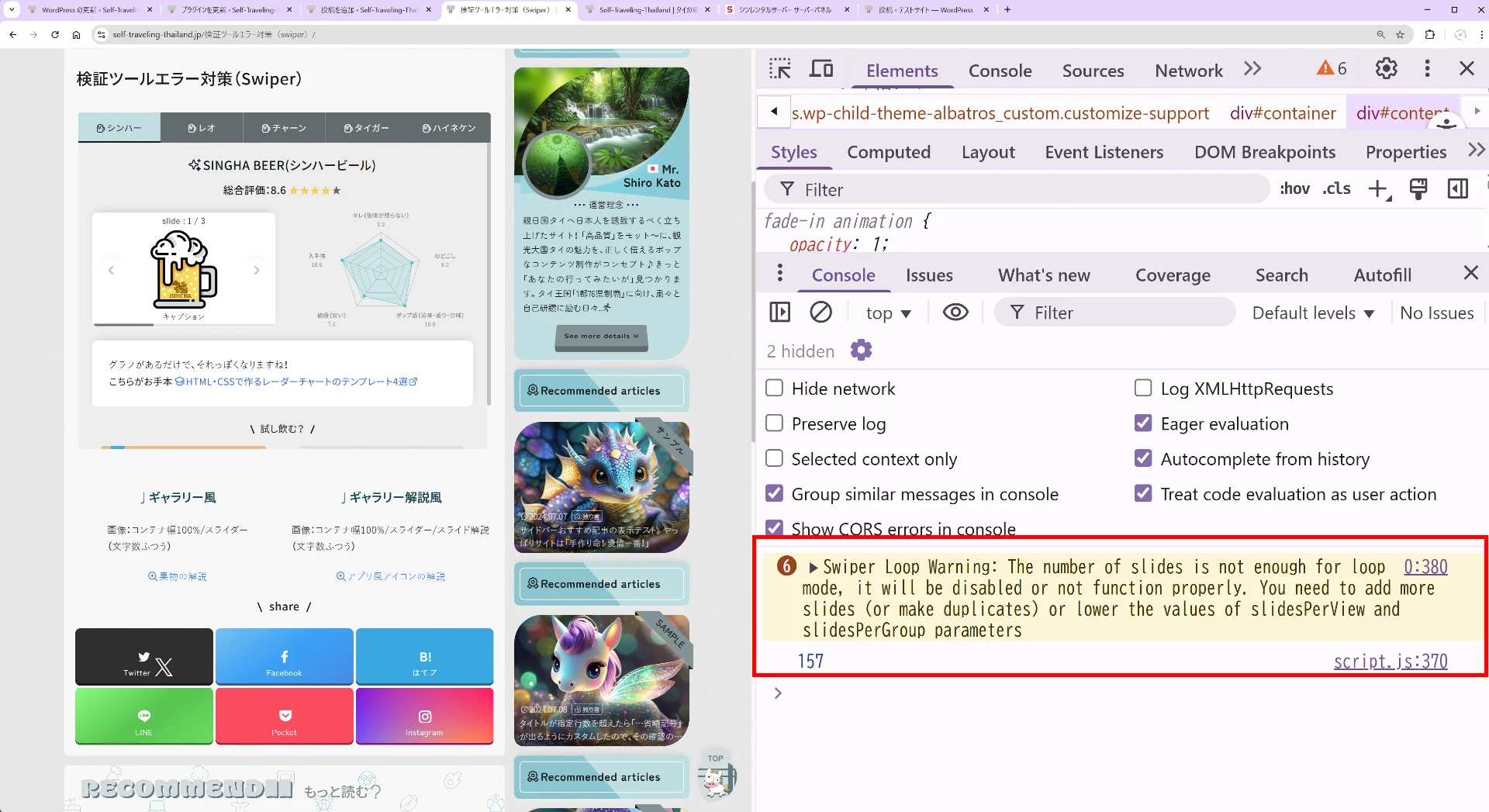
Task: Share on Twitter X button
Action: [x=144, y=656]
